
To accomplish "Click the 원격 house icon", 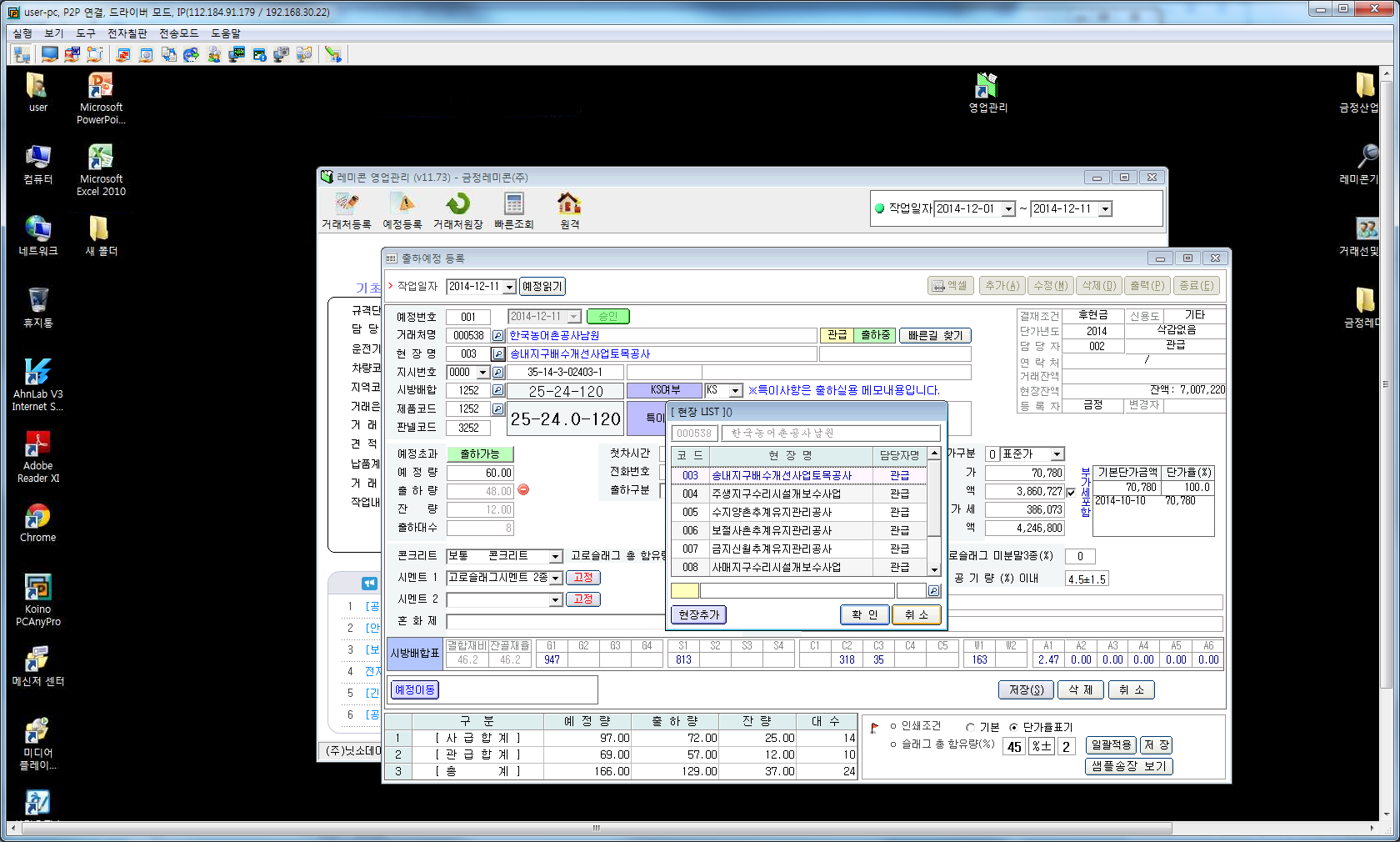I will click(569, 212).
